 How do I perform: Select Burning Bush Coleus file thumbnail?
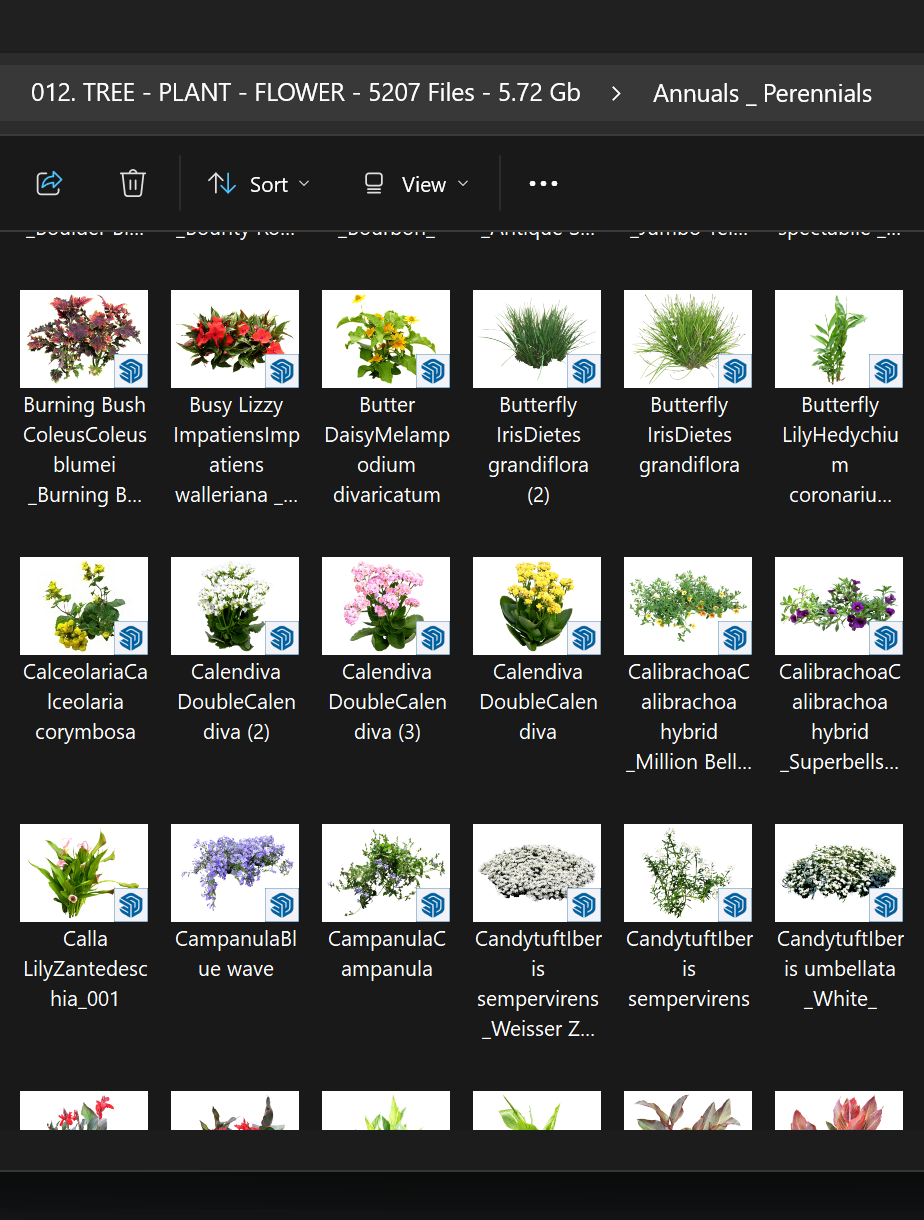click(x=84, y=339)
